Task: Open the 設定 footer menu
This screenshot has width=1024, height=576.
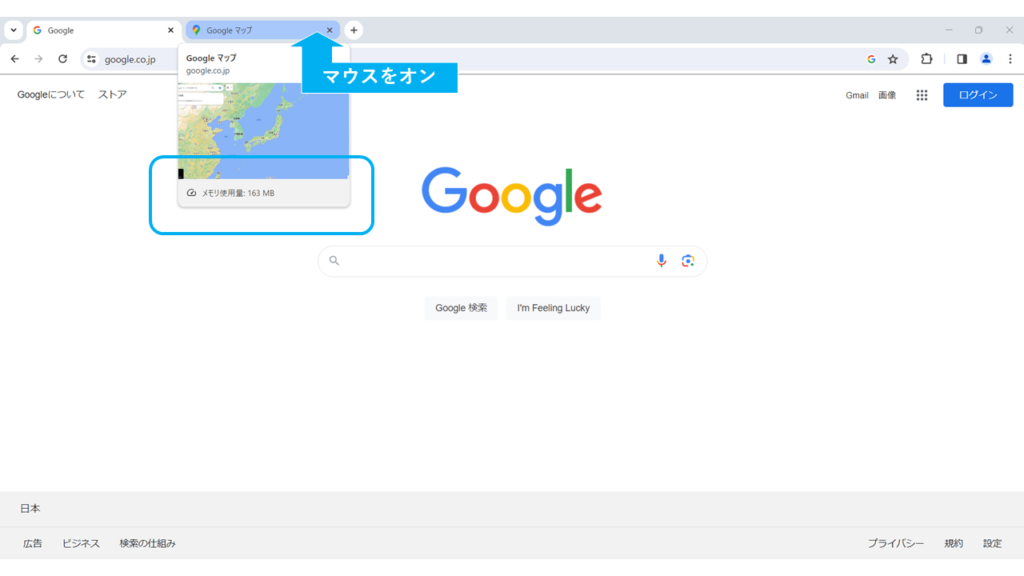Action: point(992,543)
